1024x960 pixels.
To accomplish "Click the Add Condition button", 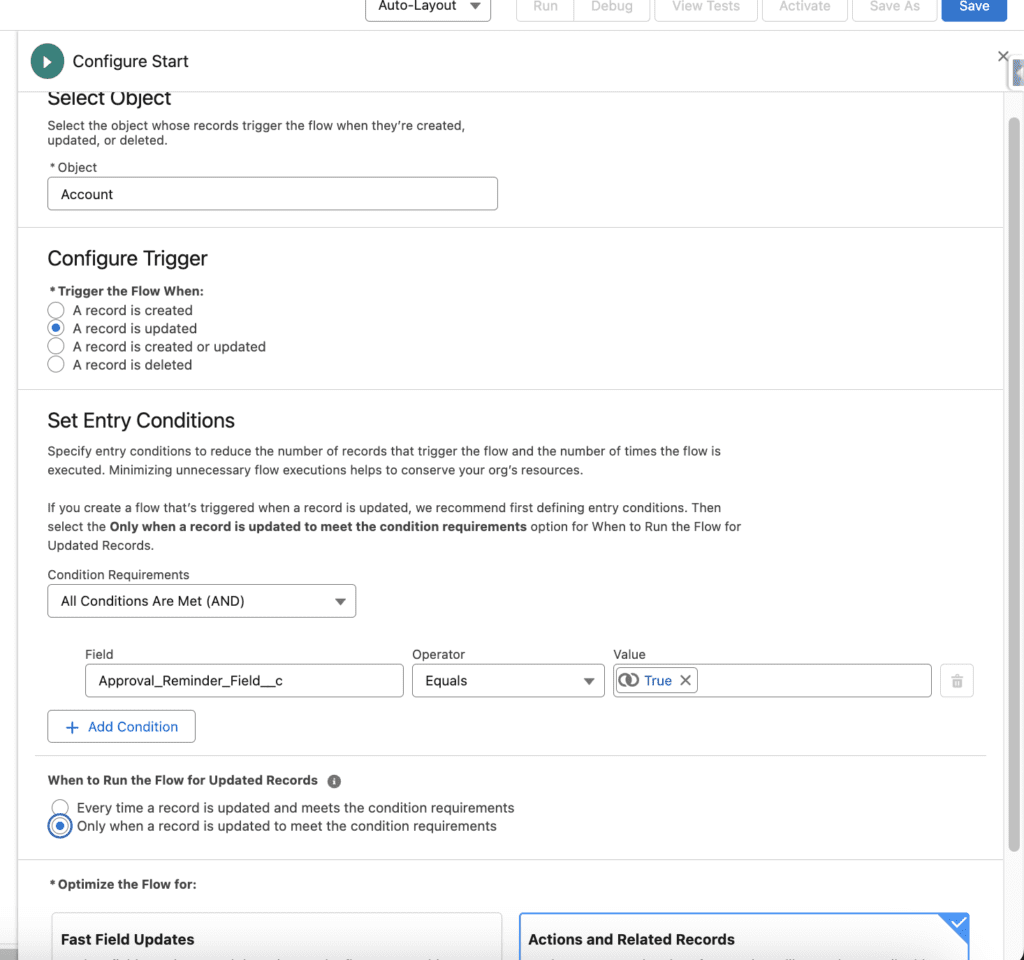I will pos(121,726).
